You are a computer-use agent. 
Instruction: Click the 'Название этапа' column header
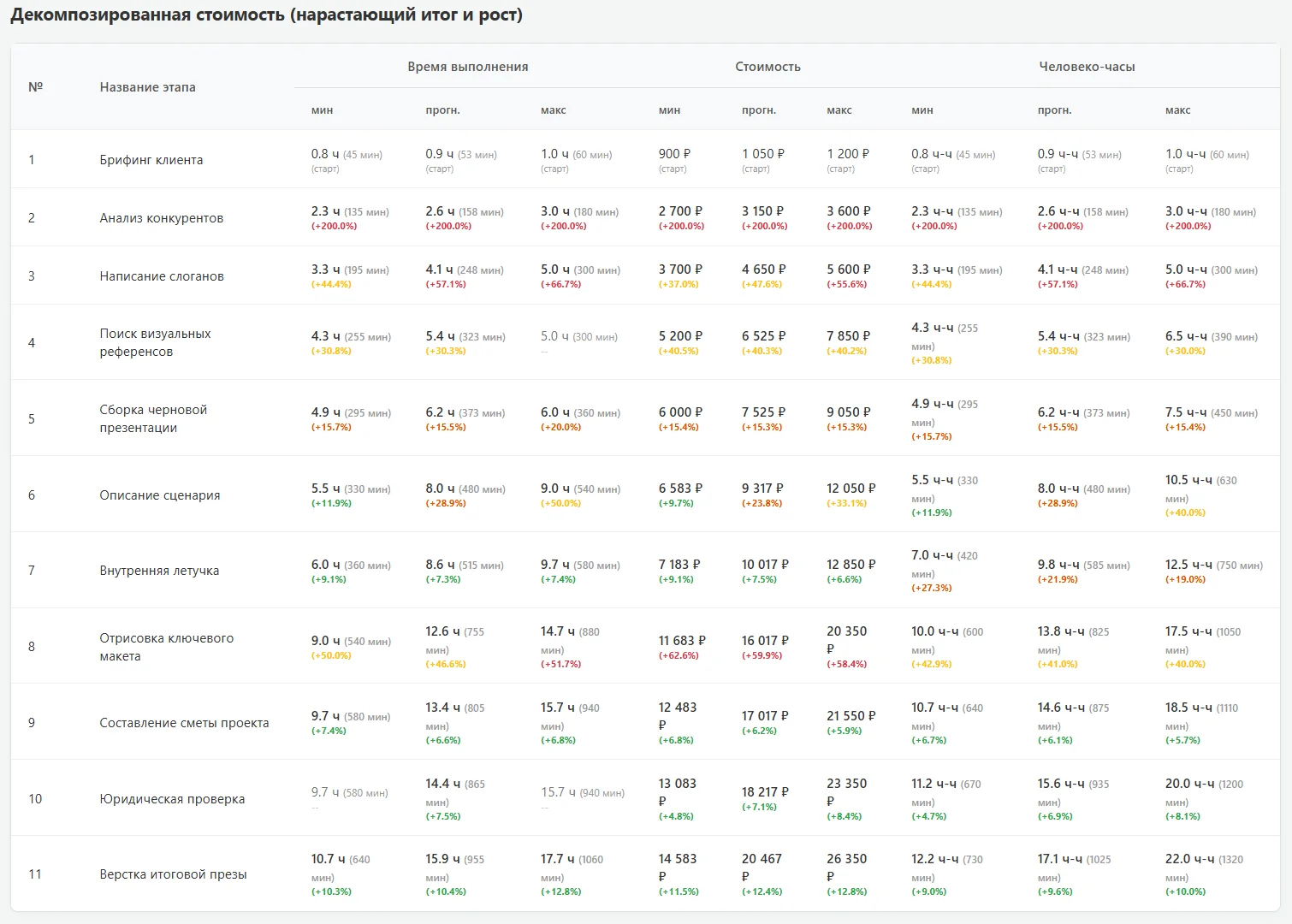click(x=147, y=87)
